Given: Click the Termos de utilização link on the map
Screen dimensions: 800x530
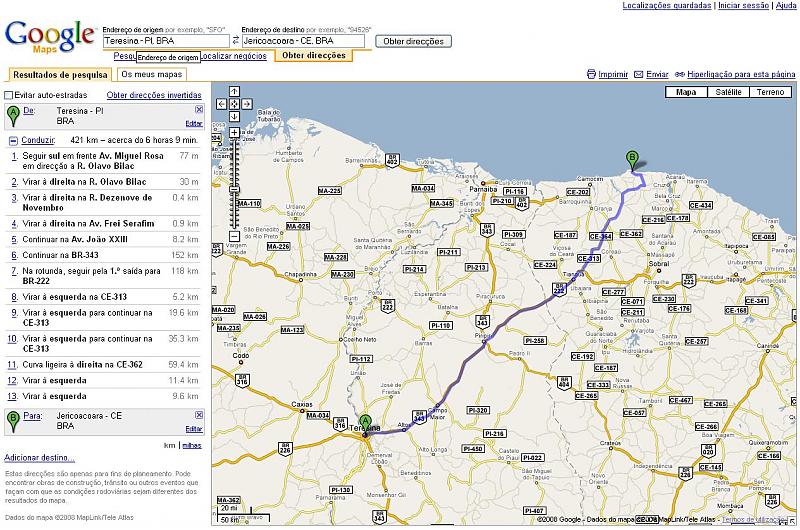Looking at the screenshot, I should pyautogui.click(x=754, y=520).
